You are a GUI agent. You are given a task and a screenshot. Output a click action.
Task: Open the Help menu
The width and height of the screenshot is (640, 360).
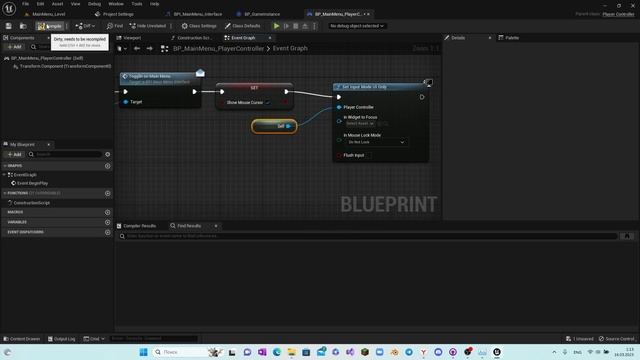[154, 4]
